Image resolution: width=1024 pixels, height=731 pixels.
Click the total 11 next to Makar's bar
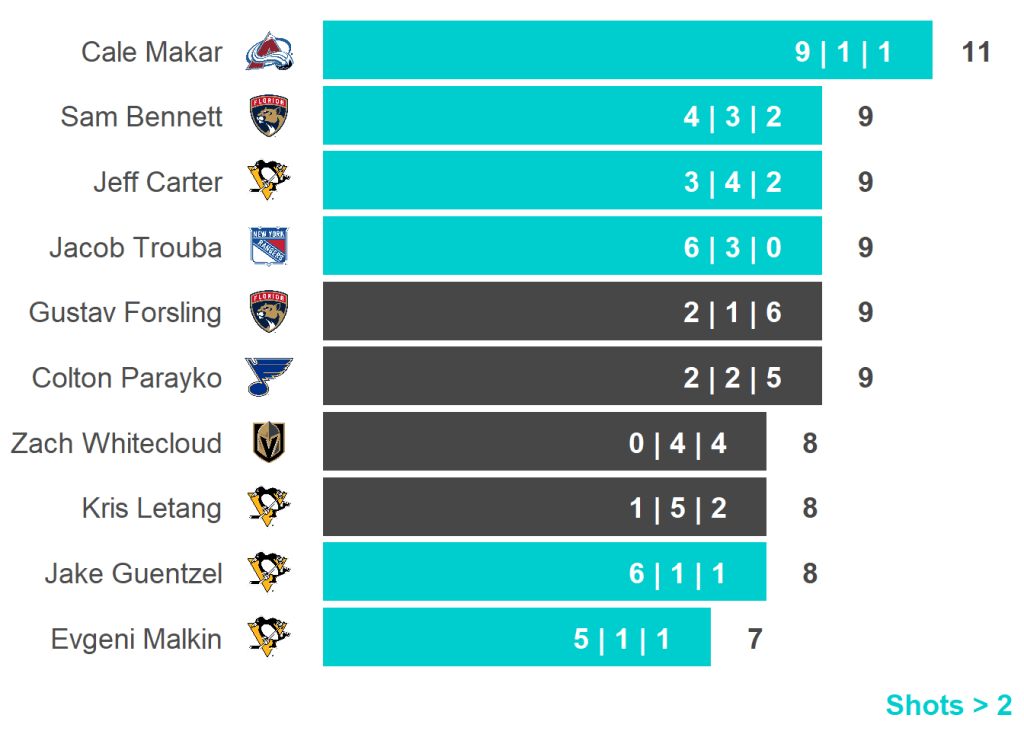click(x=975, y=52)
